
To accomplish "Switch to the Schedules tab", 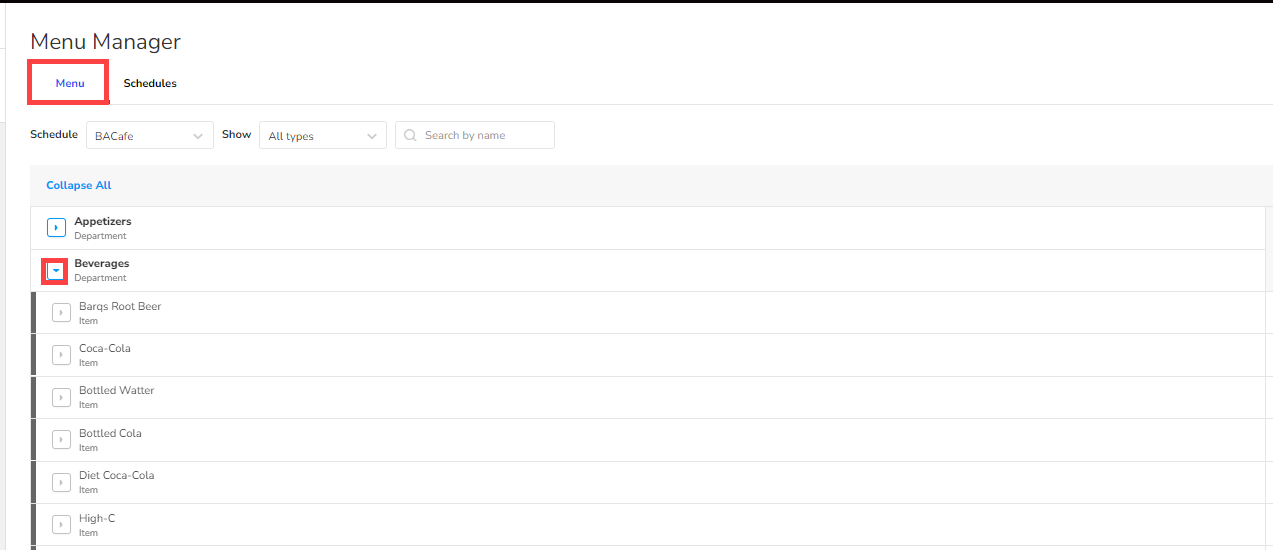I will point(150,83).
